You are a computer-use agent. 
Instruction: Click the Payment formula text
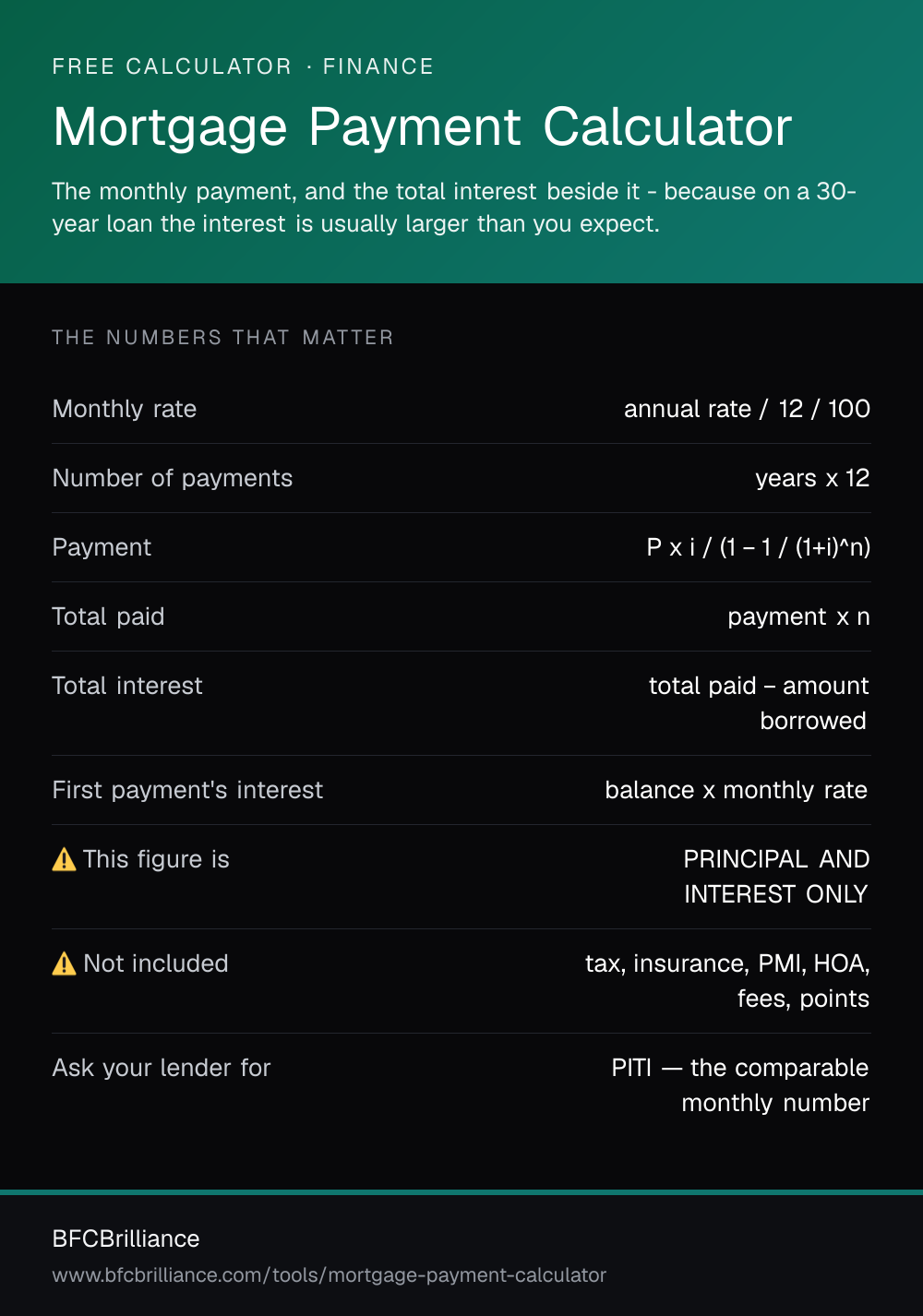[x=759, y=547]
